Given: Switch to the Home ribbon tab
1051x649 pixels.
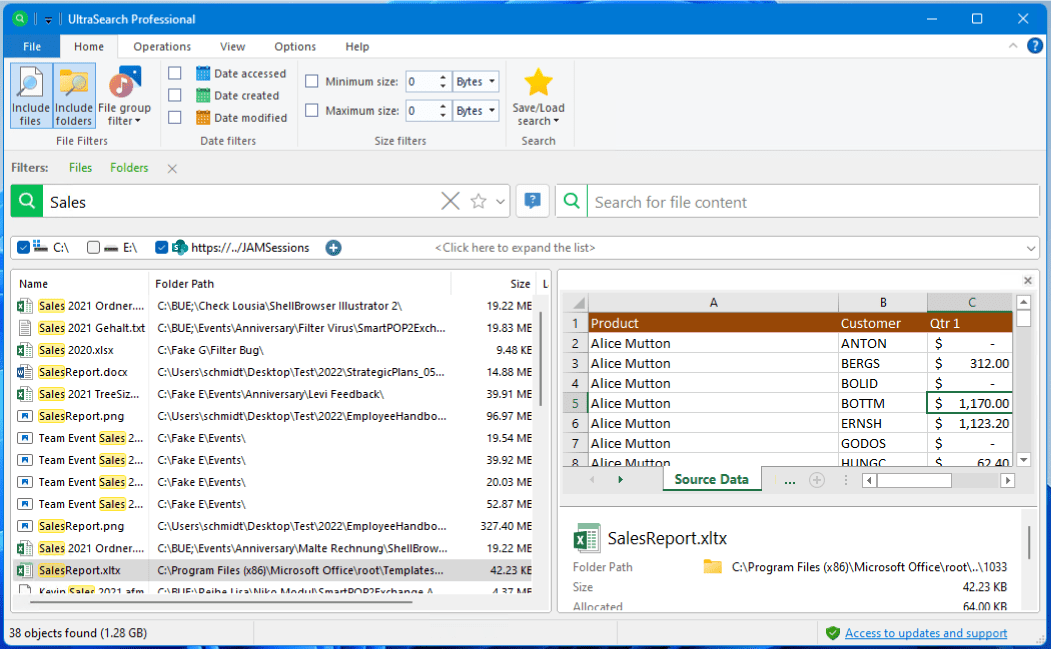Looking at the screenshot, I should [x=88, y=46].
